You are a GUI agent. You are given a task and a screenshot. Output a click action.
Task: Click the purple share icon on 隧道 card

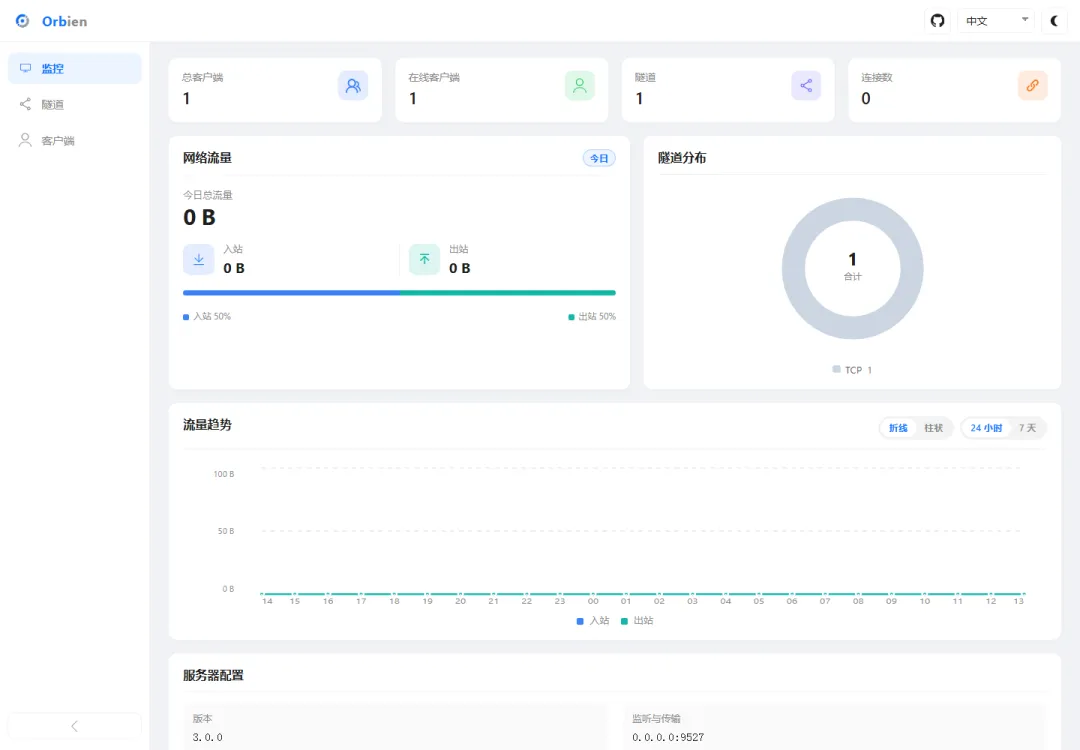point(806,85)
